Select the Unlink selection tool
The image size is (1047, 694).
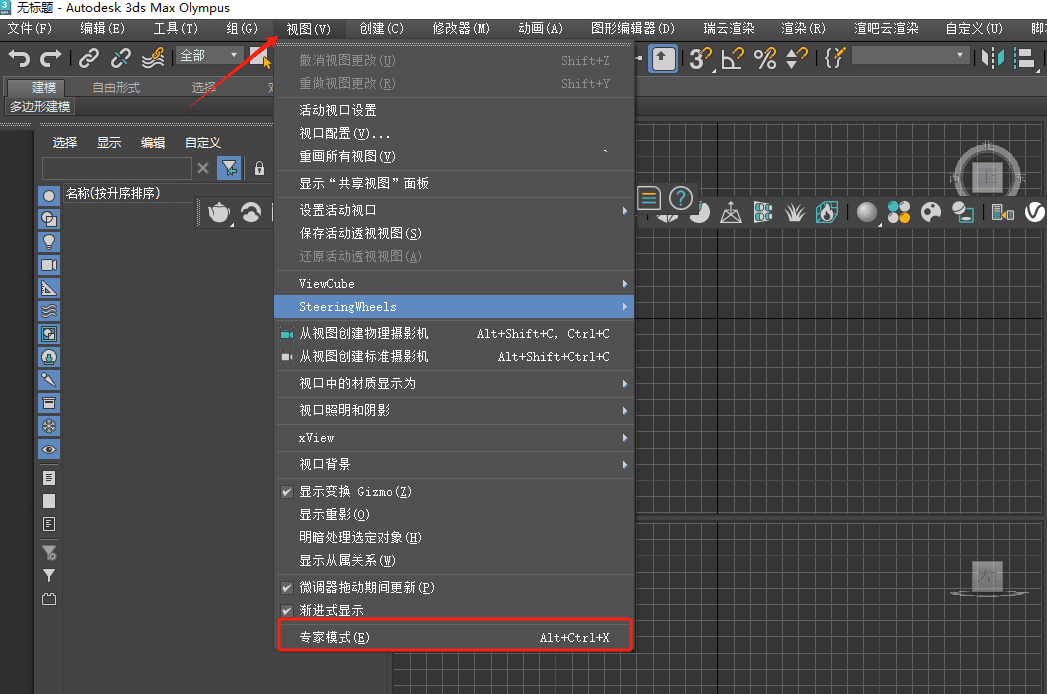(120, 59)
